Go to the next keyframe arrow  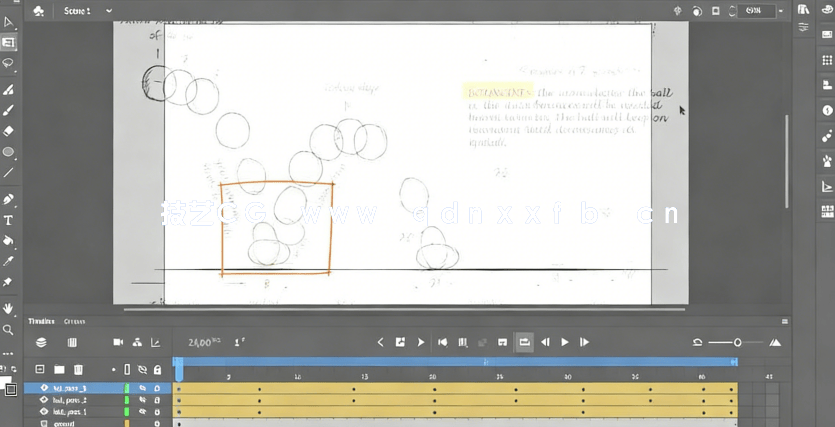point(421,342)
